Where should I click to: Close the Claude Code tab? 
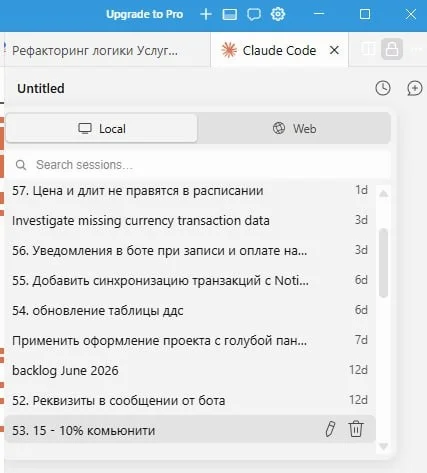click(334, 50)
